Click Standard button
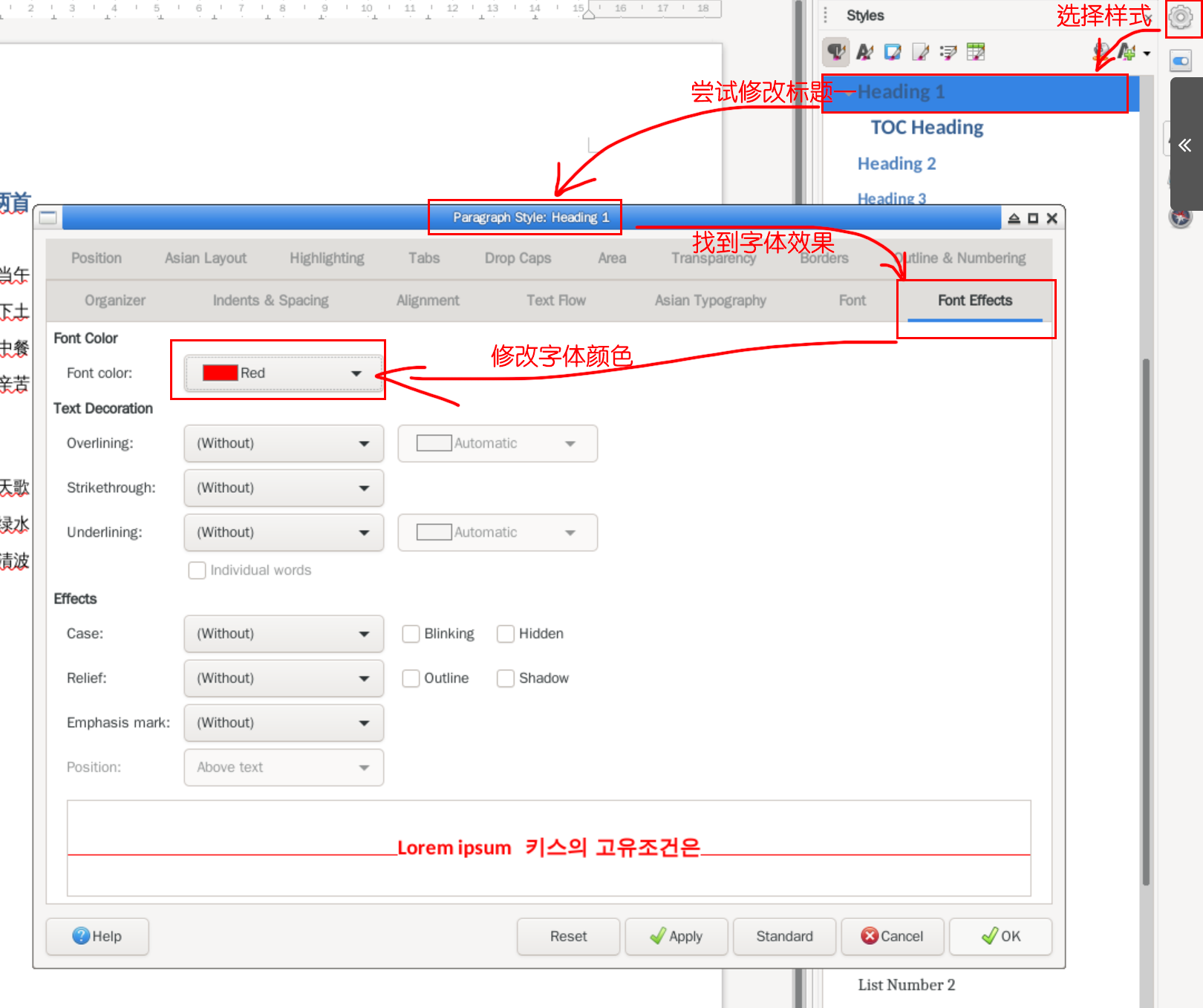 pos(784,937)
